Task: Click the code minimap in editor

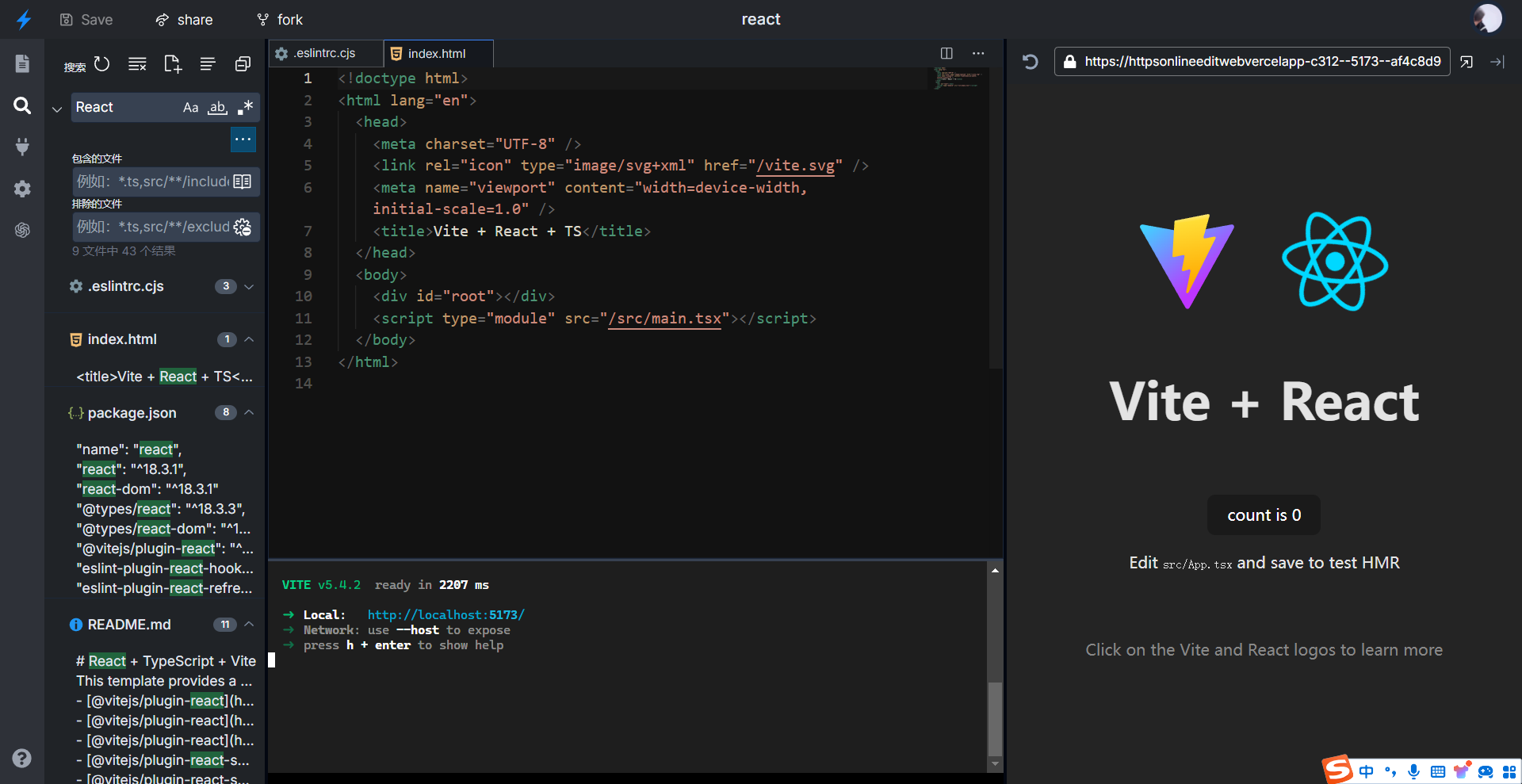Action: 958,78
